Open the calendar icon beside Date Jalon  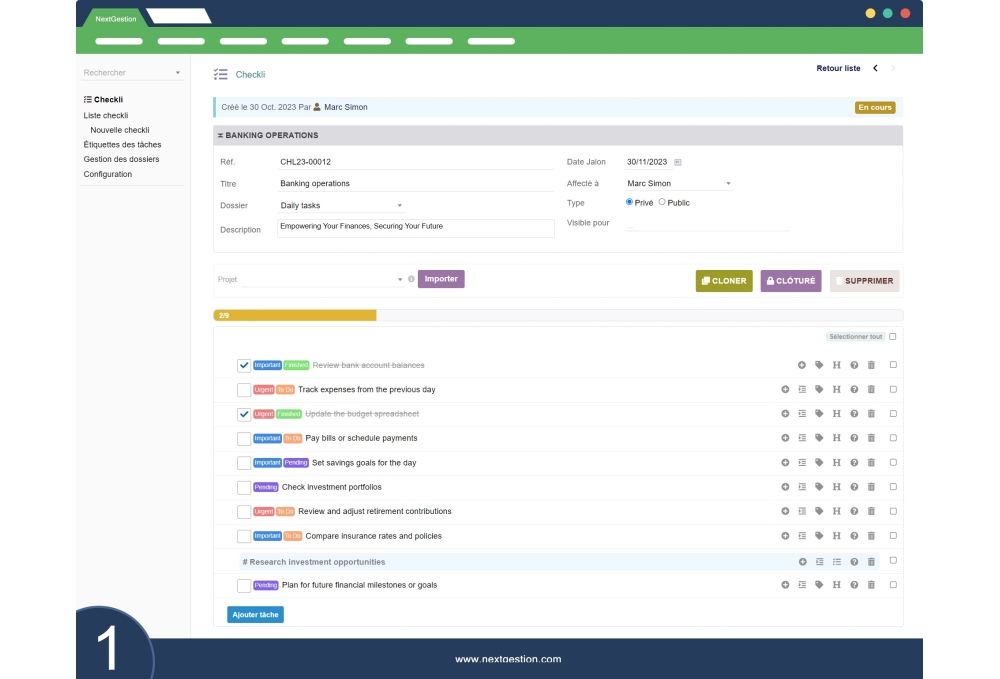click(679, 161)
